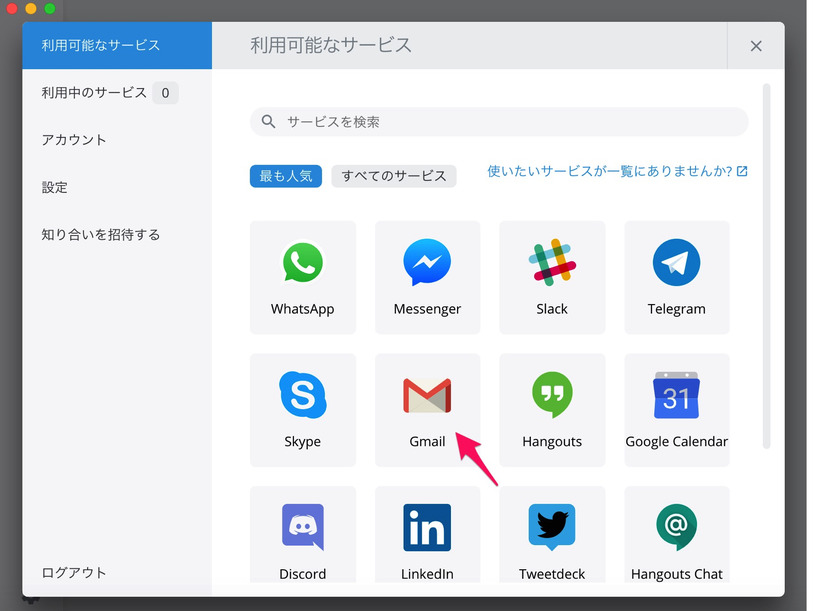
Task: Add the Discord service
Action: (x=302, y=535)
